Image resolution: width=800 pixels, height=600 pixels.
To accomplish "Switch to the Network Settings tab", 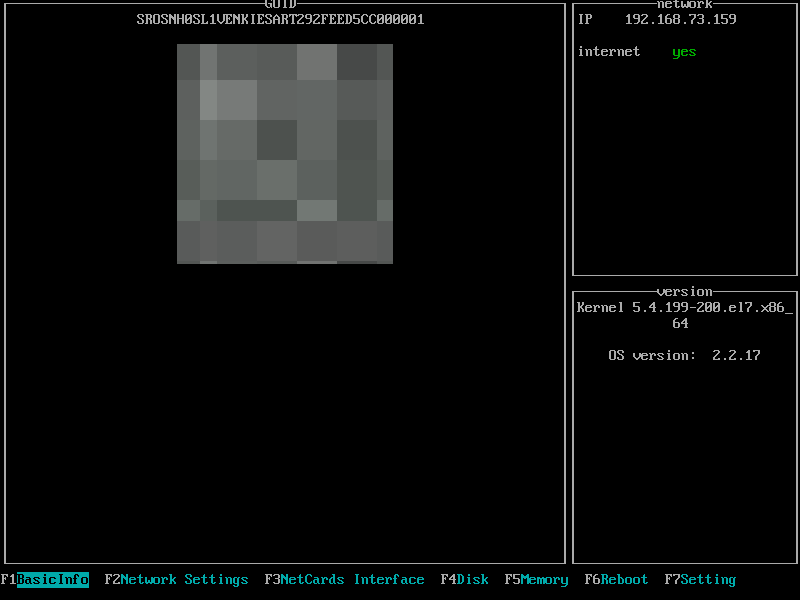I will pos(184,580).
